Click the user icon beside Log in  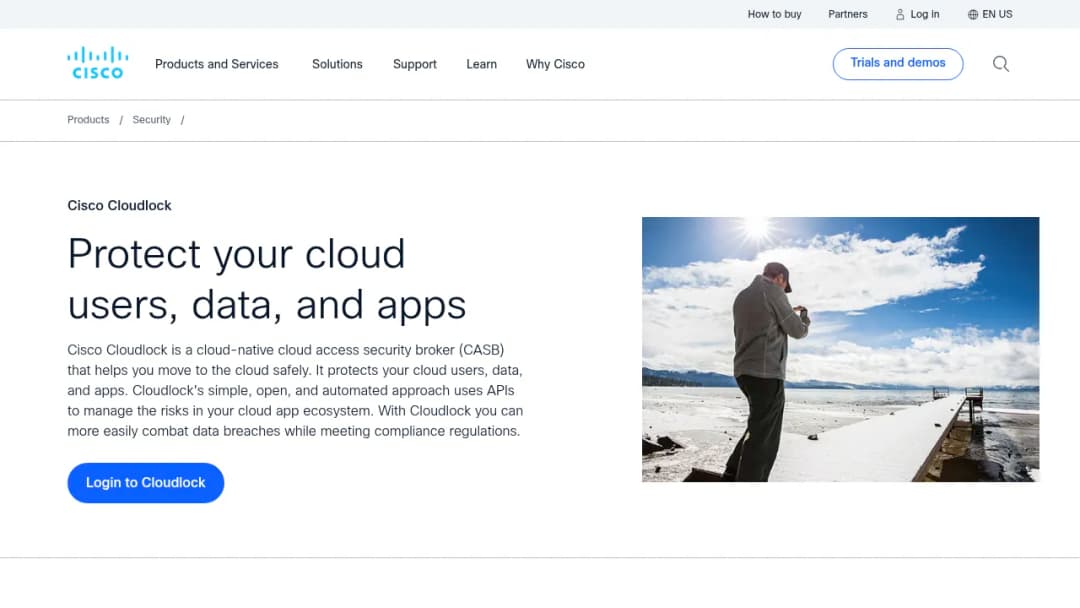pyautogui.click(x=900, y=14)
